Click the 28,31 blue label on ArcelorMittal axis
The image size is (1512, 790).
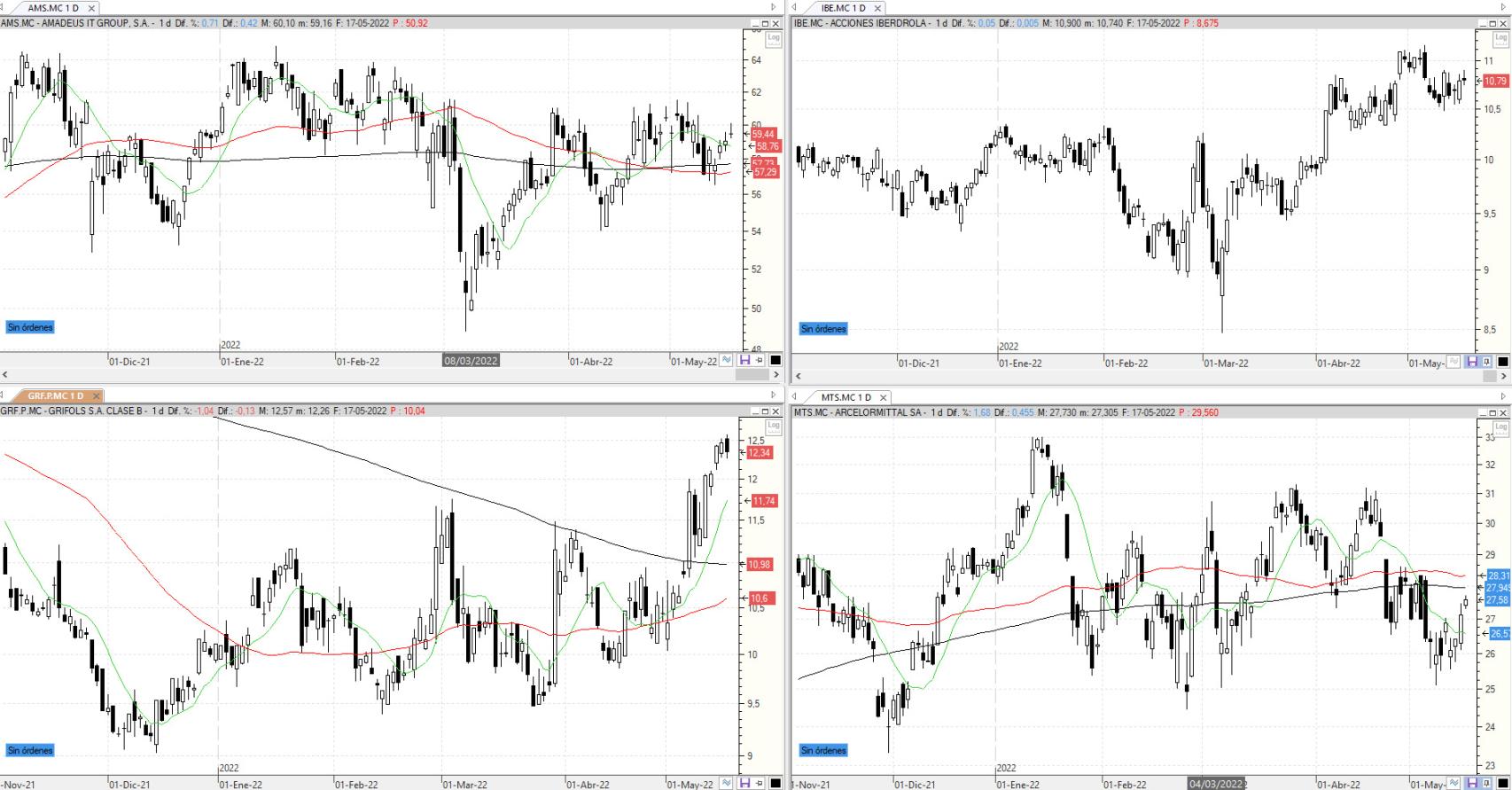point(1499,575)
